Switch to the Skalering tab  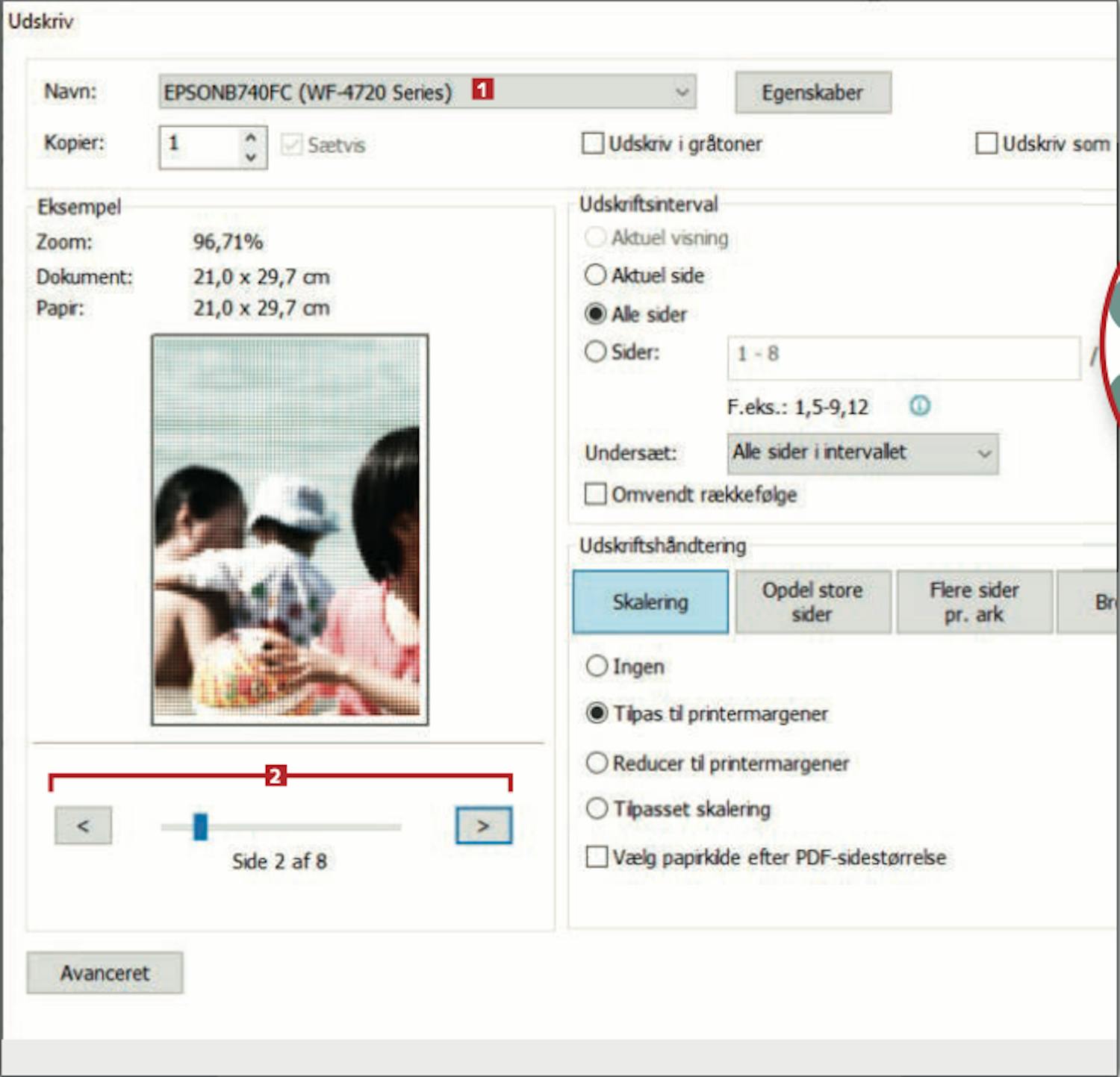(x=650, y=602)
